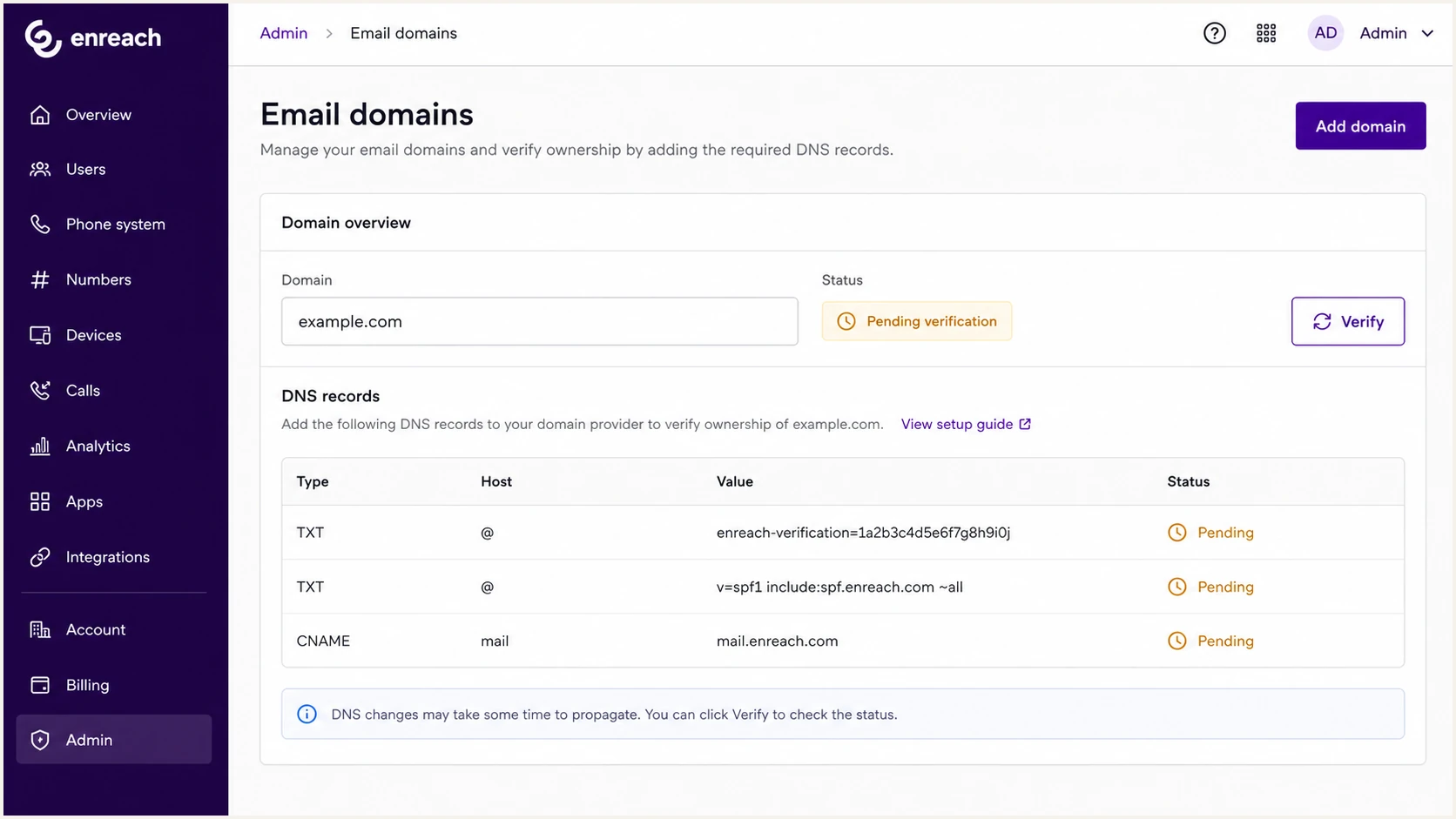
Task: Click the Analytics bar chart icon
Action: coord(40,446)
